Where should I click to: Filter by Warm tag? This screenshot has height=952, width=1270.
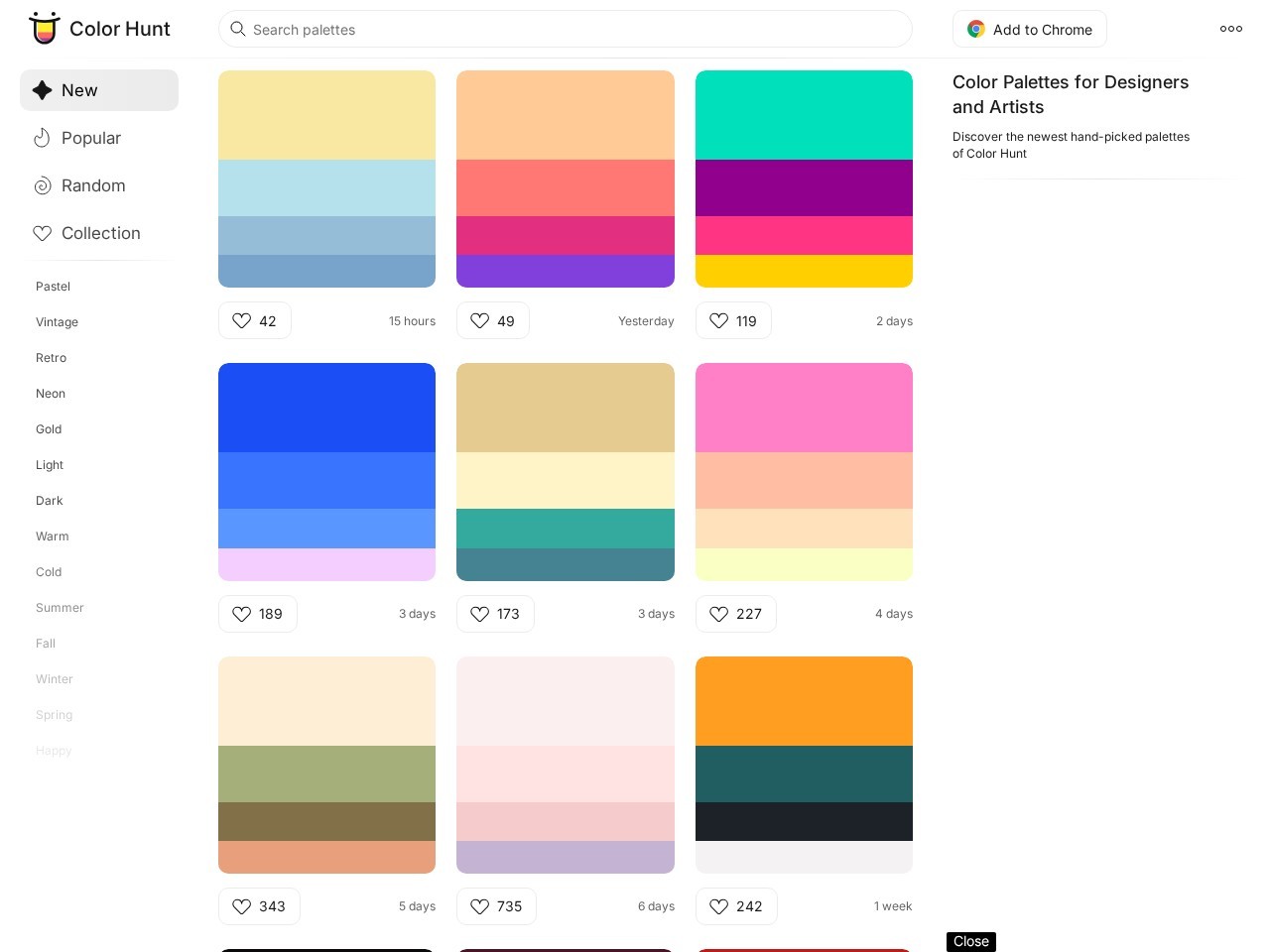coord(53,536)
